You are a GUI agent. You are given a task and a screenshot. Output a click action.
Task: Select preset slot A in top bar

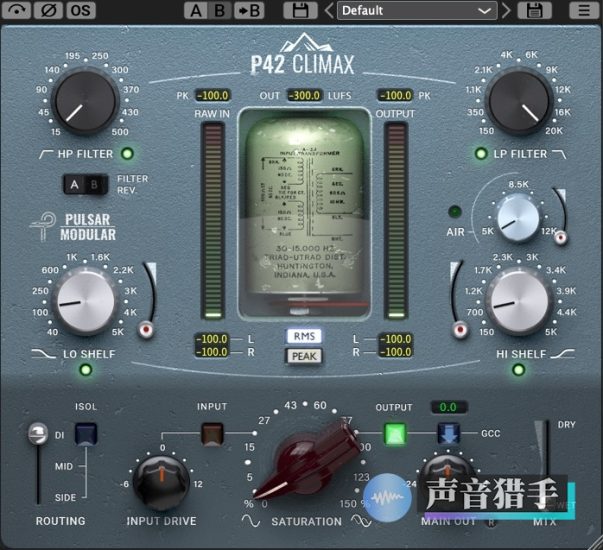tap(196, 10)
